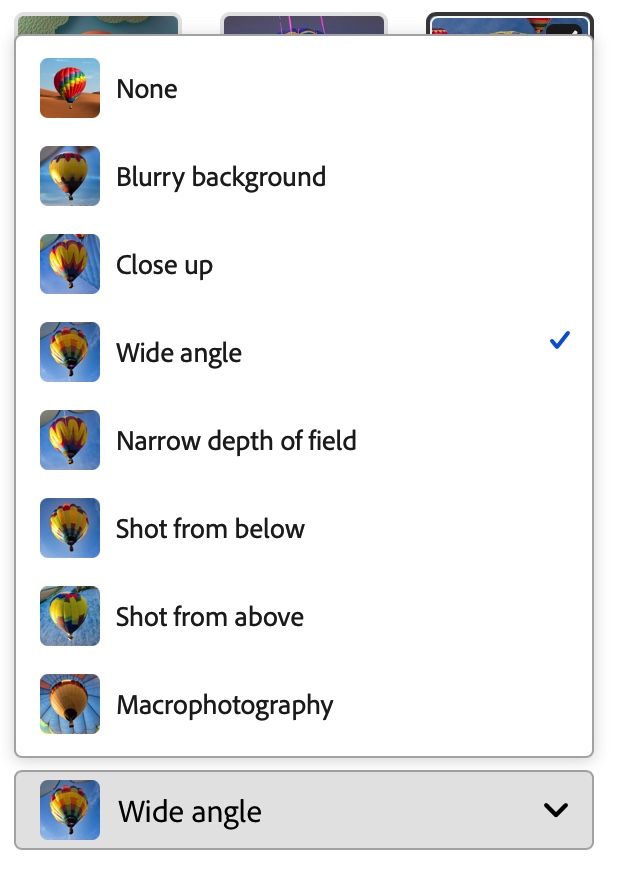Click the Wide angle list item icon

70,352
